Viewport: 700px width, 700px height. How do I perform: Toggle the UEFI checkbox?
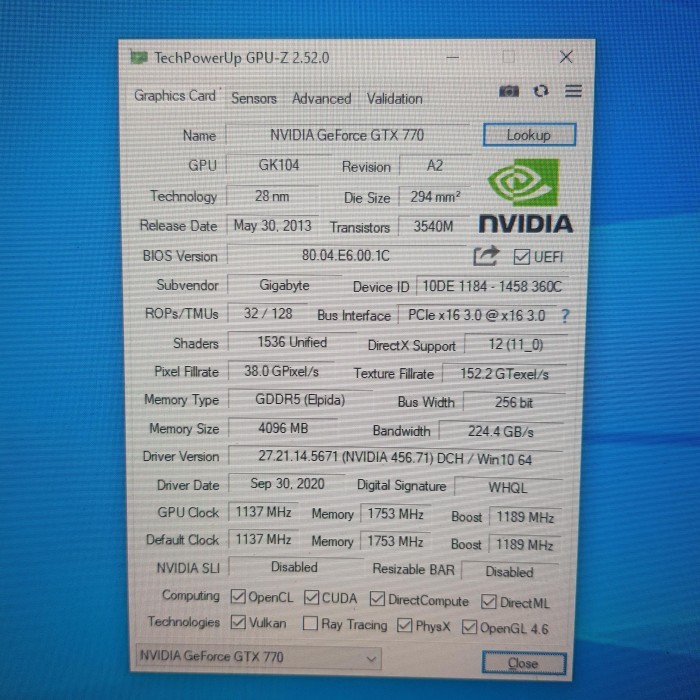521,257
